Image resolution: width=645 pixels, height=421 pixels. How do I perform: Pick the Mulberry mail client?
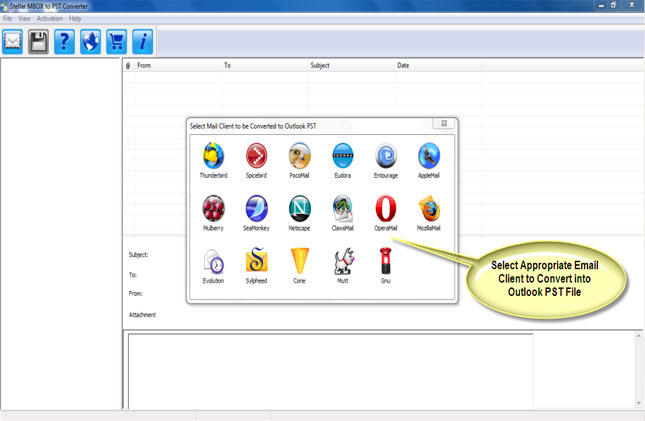(213, 208)
